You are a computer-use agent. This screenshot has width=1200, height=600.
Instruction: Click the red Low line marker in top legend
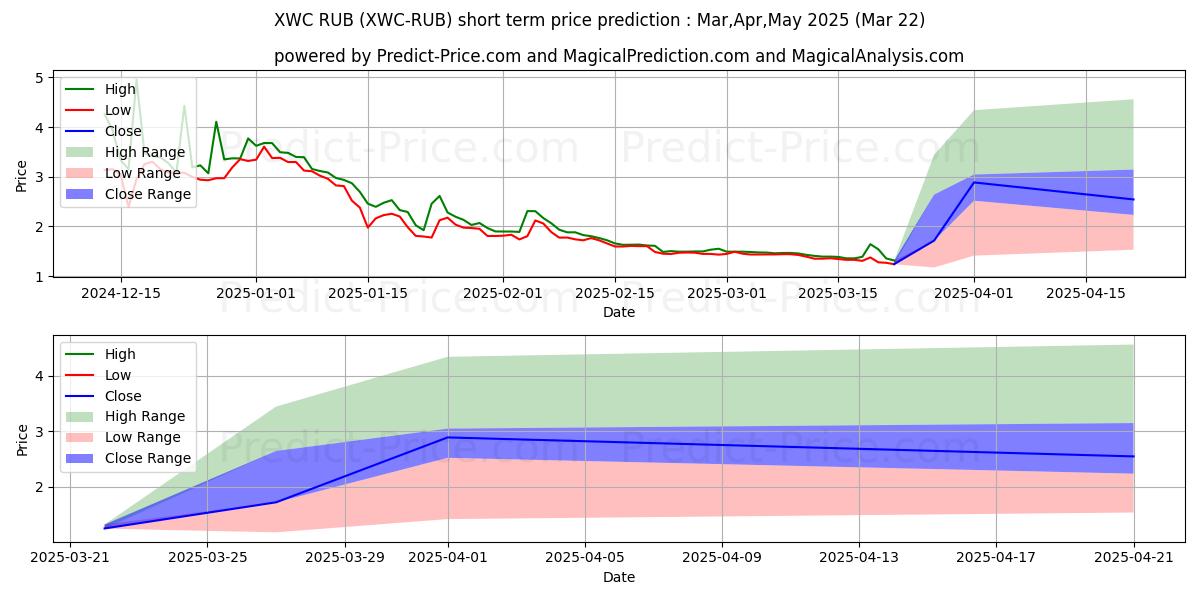click(82, 111)
